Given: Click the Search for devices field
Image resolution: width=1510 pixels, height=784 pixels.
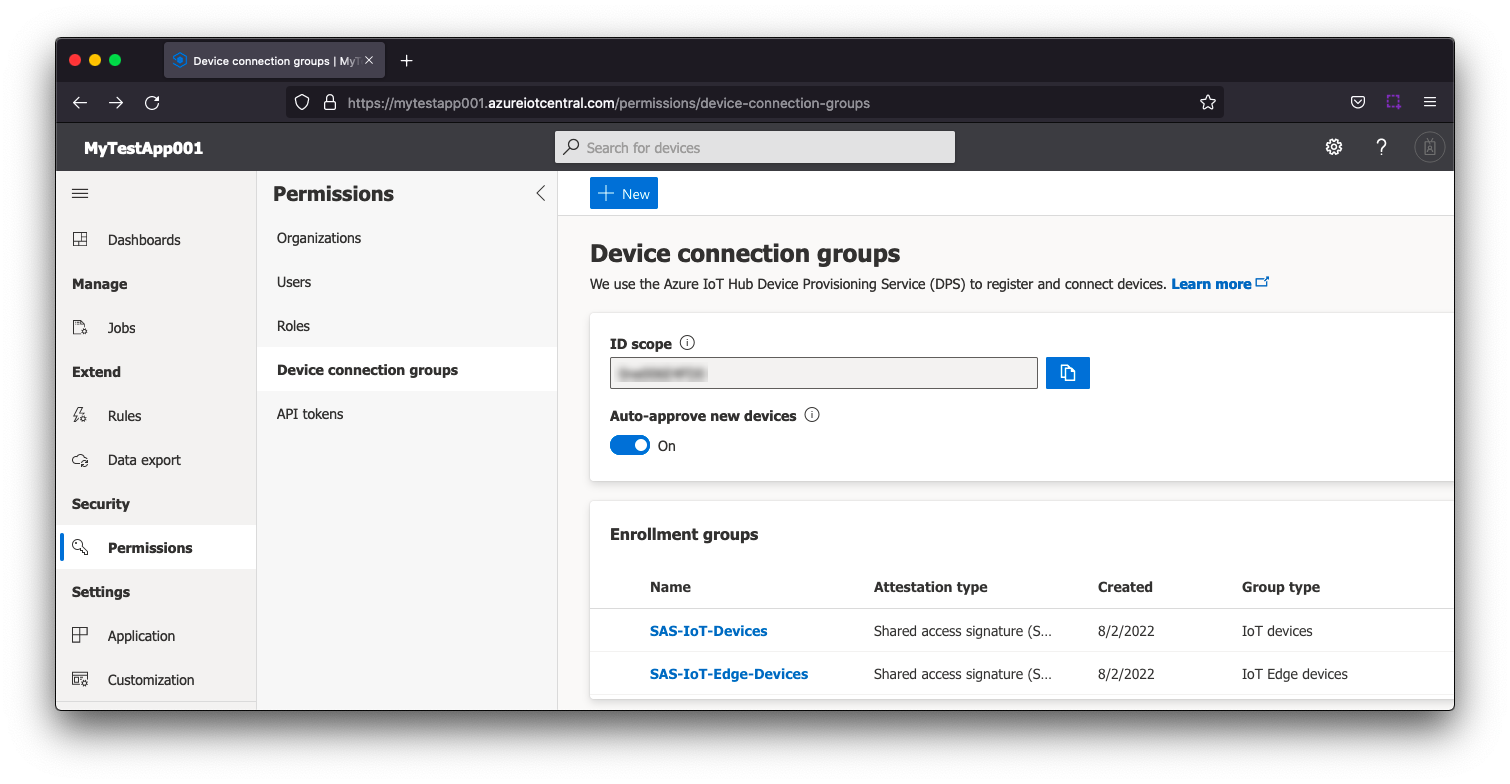Looking at the screenshot, I should 755,147.
